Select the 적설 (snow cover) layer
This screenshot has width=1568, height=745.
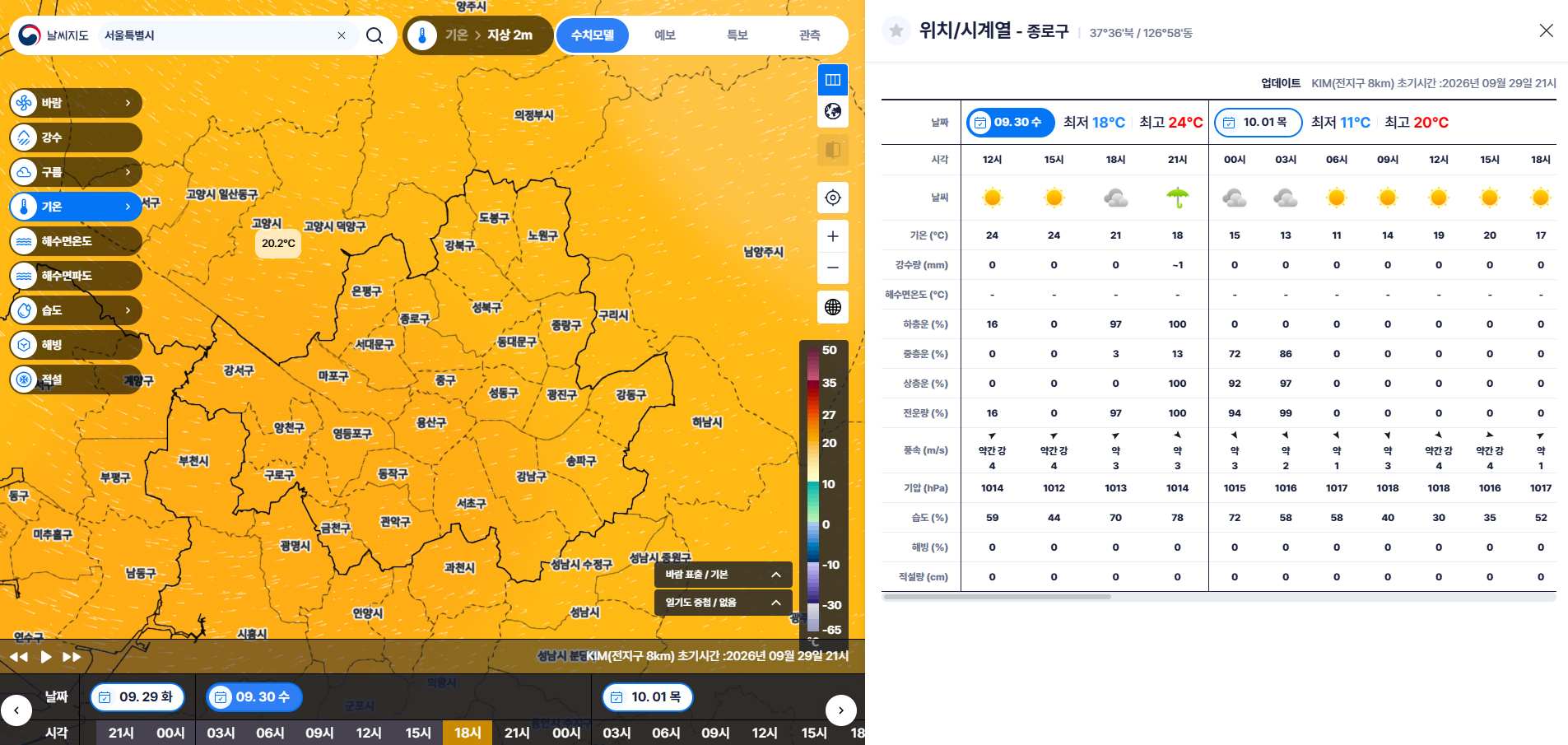pos(76,379)
